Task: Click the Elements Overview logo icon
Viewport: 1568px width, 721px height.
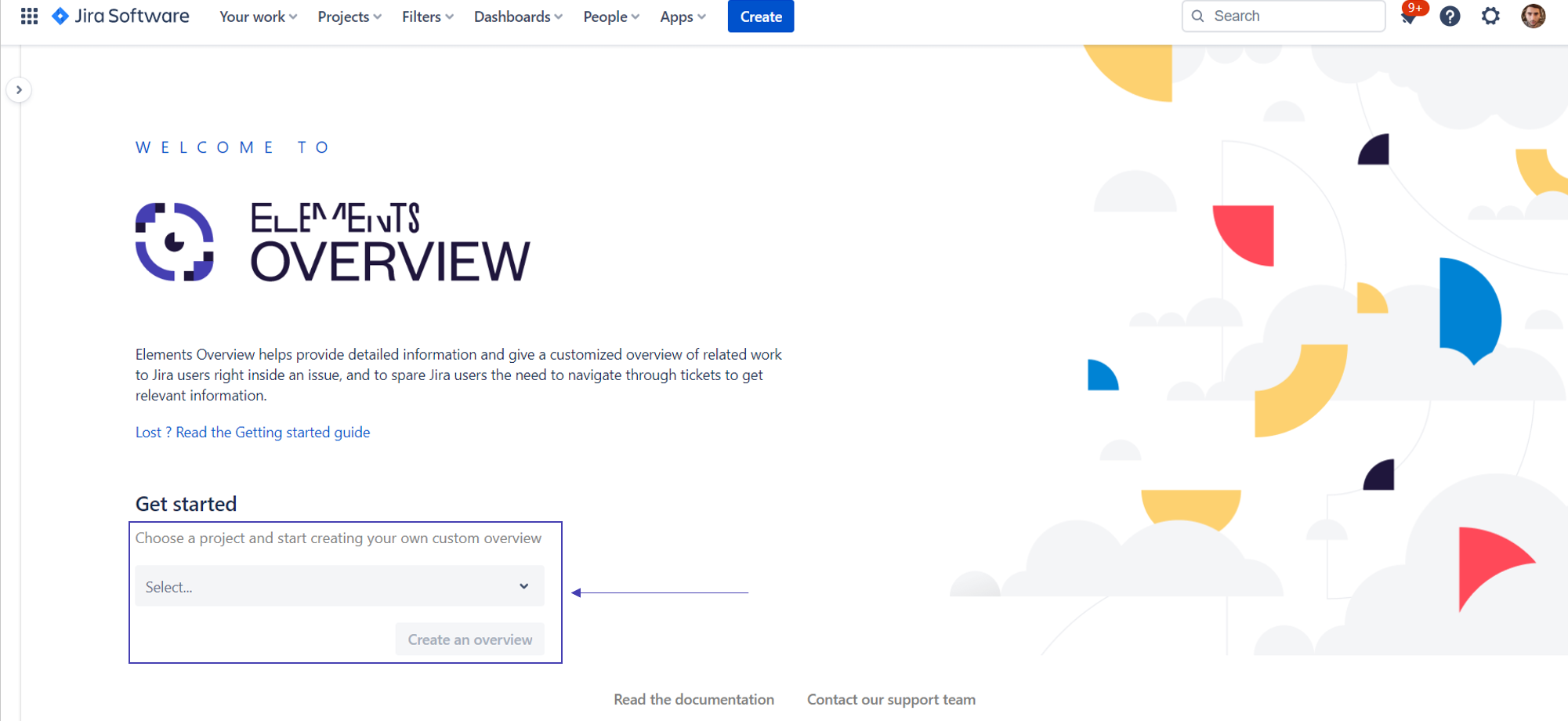Action: [175, 242]
